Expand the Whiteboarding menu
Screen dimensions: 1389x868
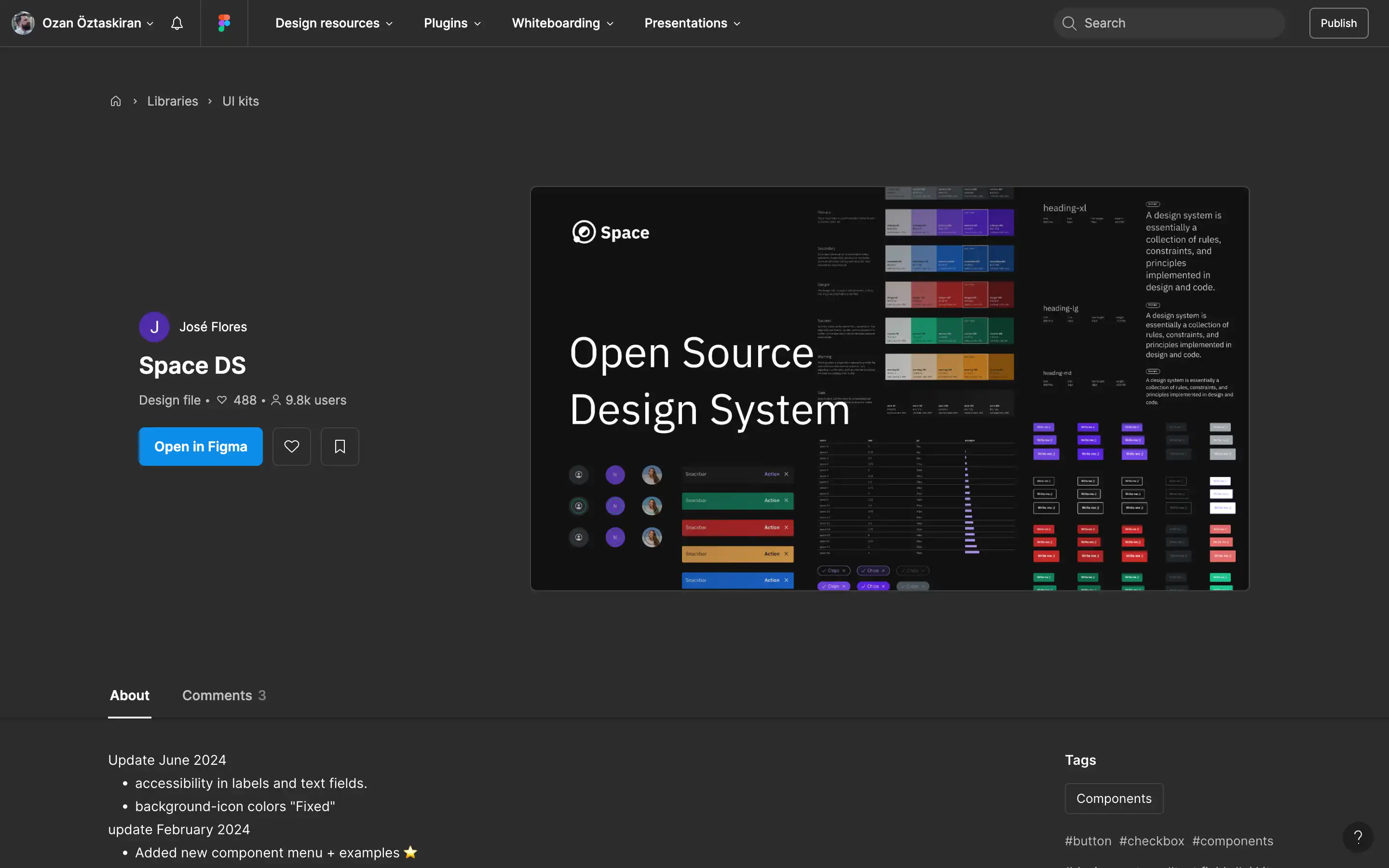tap(562, 23)
